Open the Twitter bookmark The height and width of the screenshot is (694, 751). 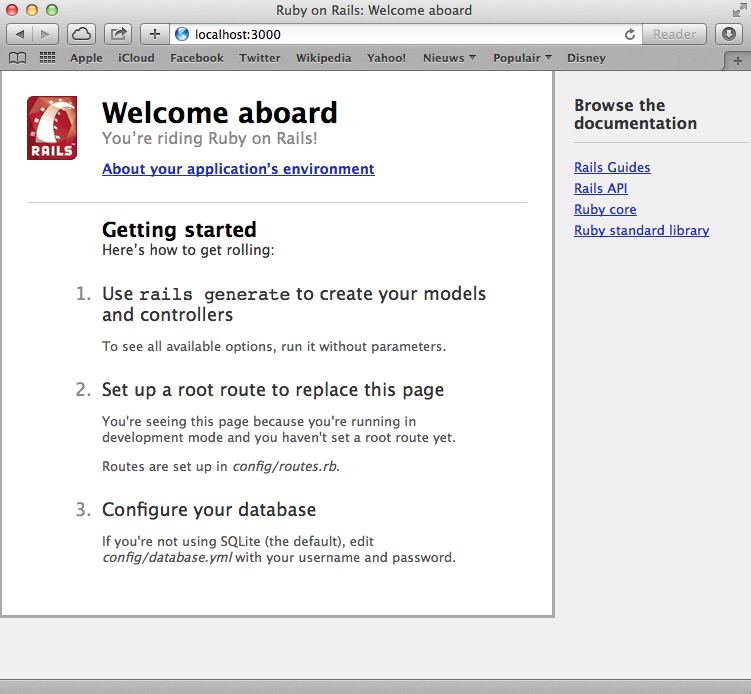(x=260, y=58)
